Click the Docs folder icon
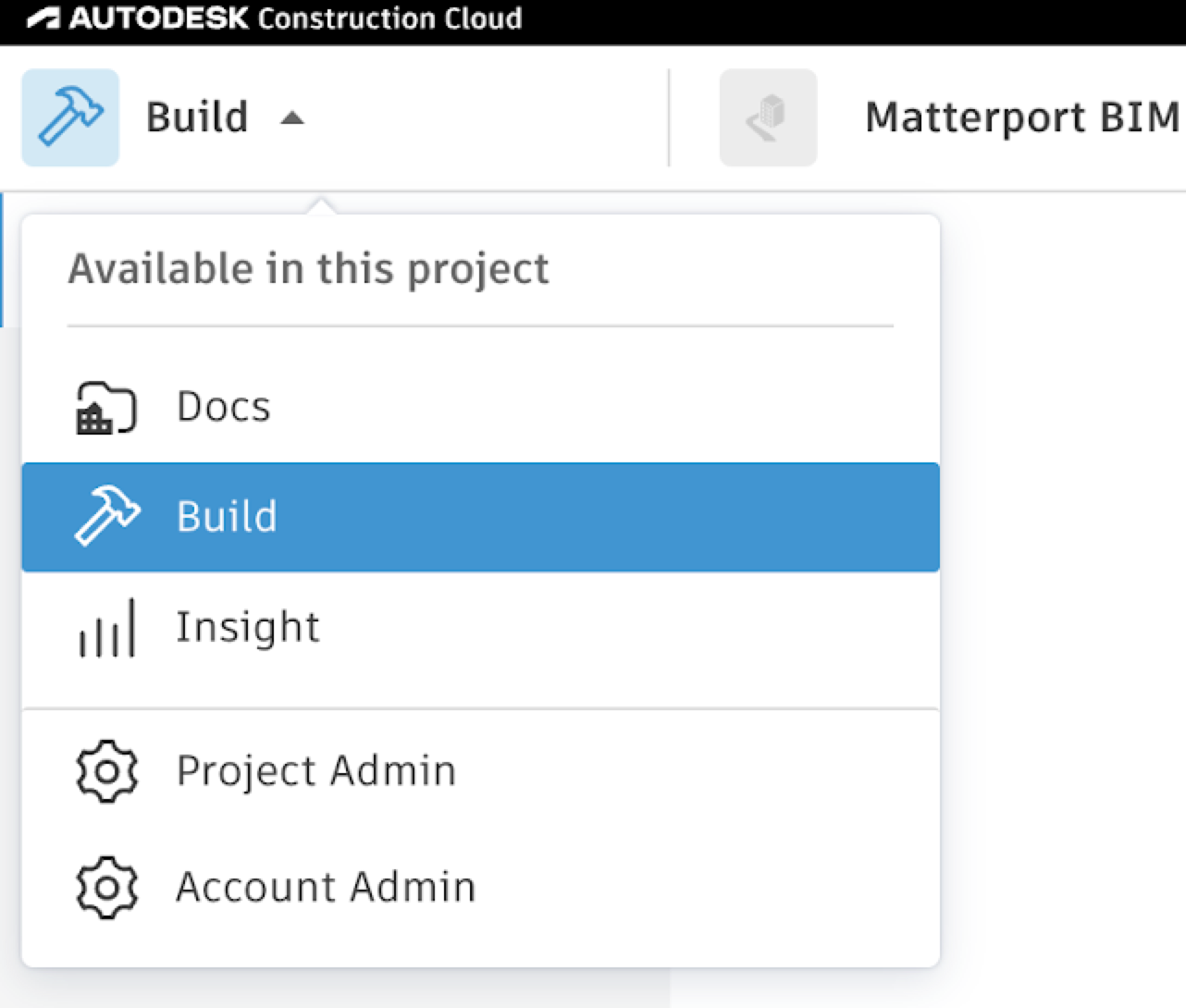The image size is (1186, 1008). [x=105, y=408]
